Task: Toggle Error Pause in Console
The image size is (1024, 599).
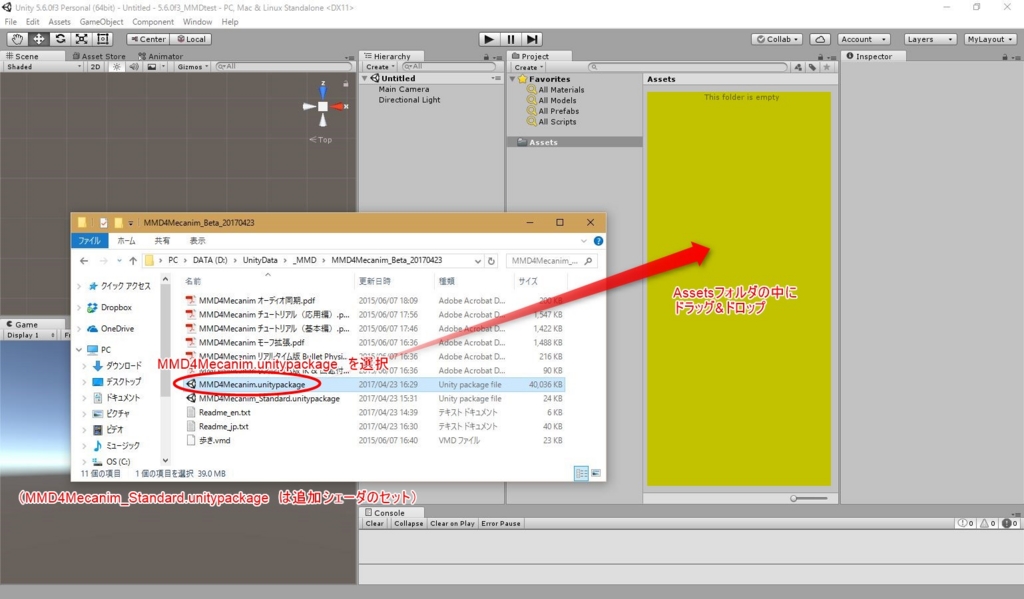Action: [501, 523]
